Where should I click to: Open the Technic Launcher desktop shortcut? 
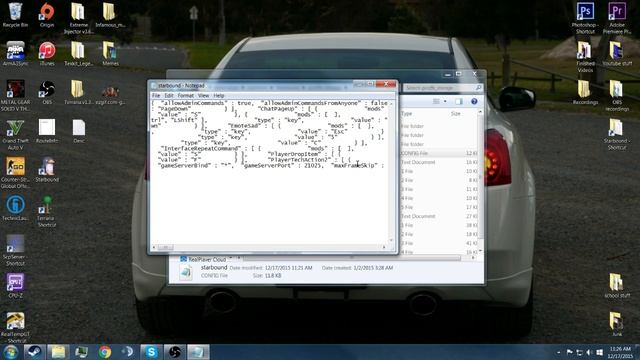(x=15, y=208)
